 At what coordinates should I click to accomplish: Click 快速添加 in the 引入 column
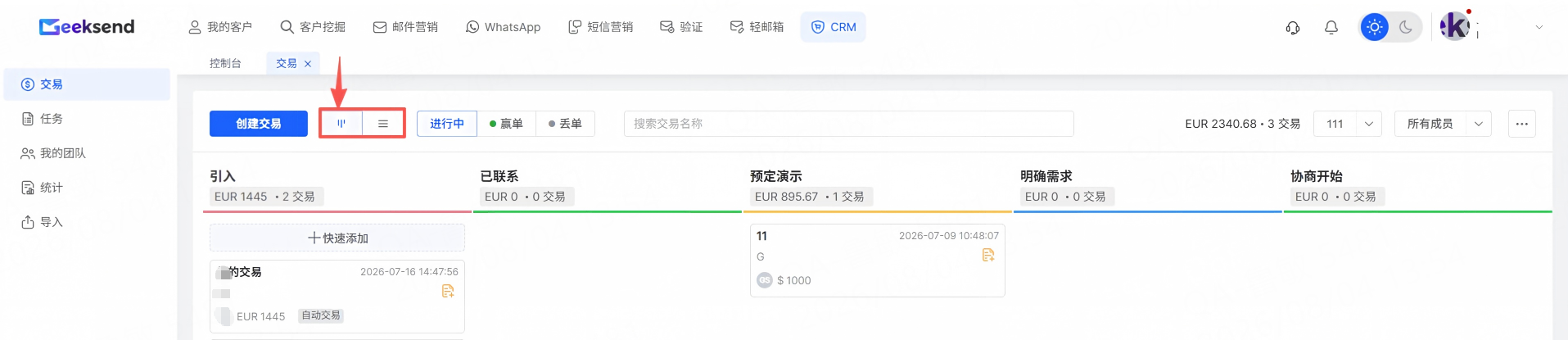(337, 238)
